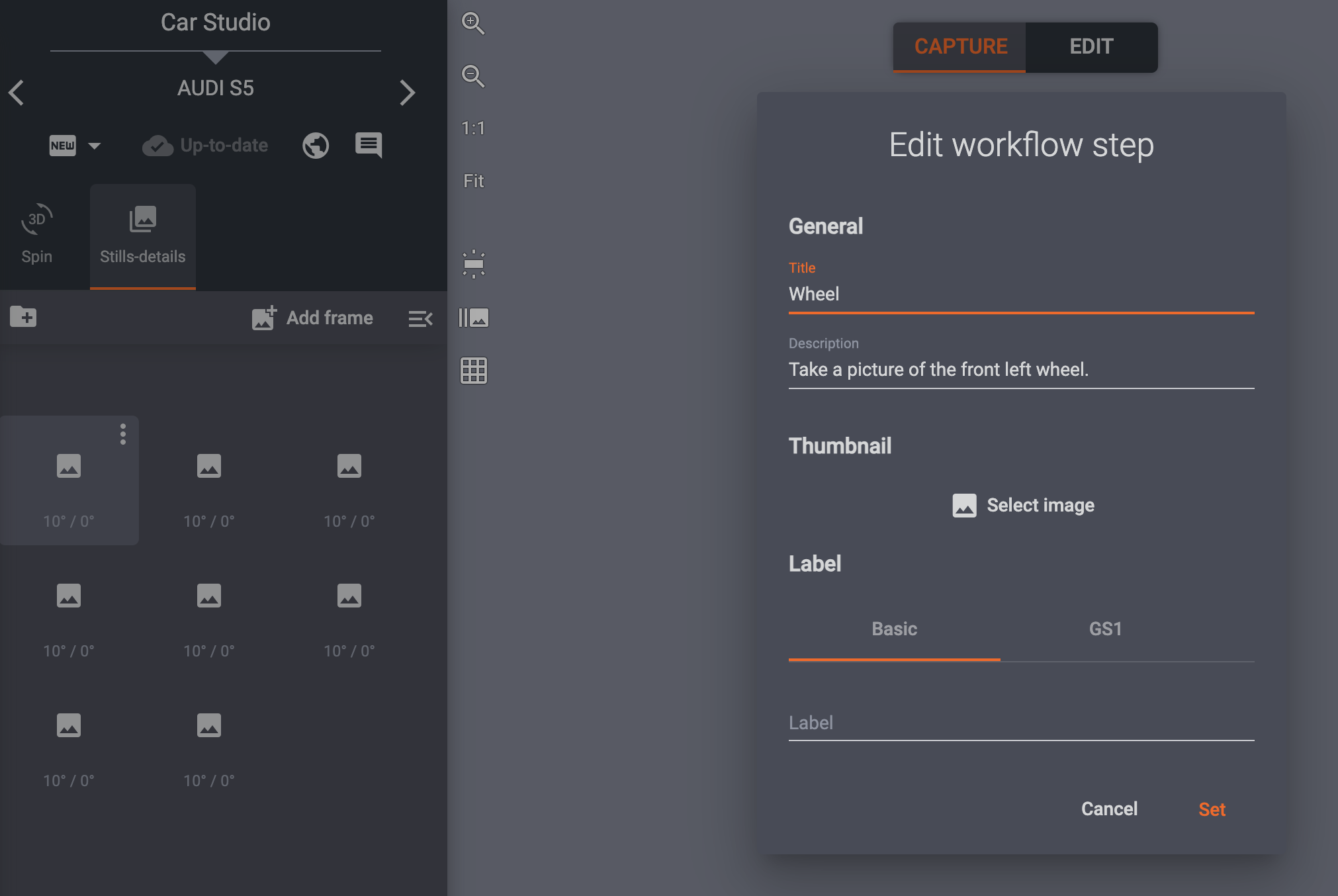This screenshot has width=1338, height=896.
Task: Open the grid view icon
Action: point(472,371)
